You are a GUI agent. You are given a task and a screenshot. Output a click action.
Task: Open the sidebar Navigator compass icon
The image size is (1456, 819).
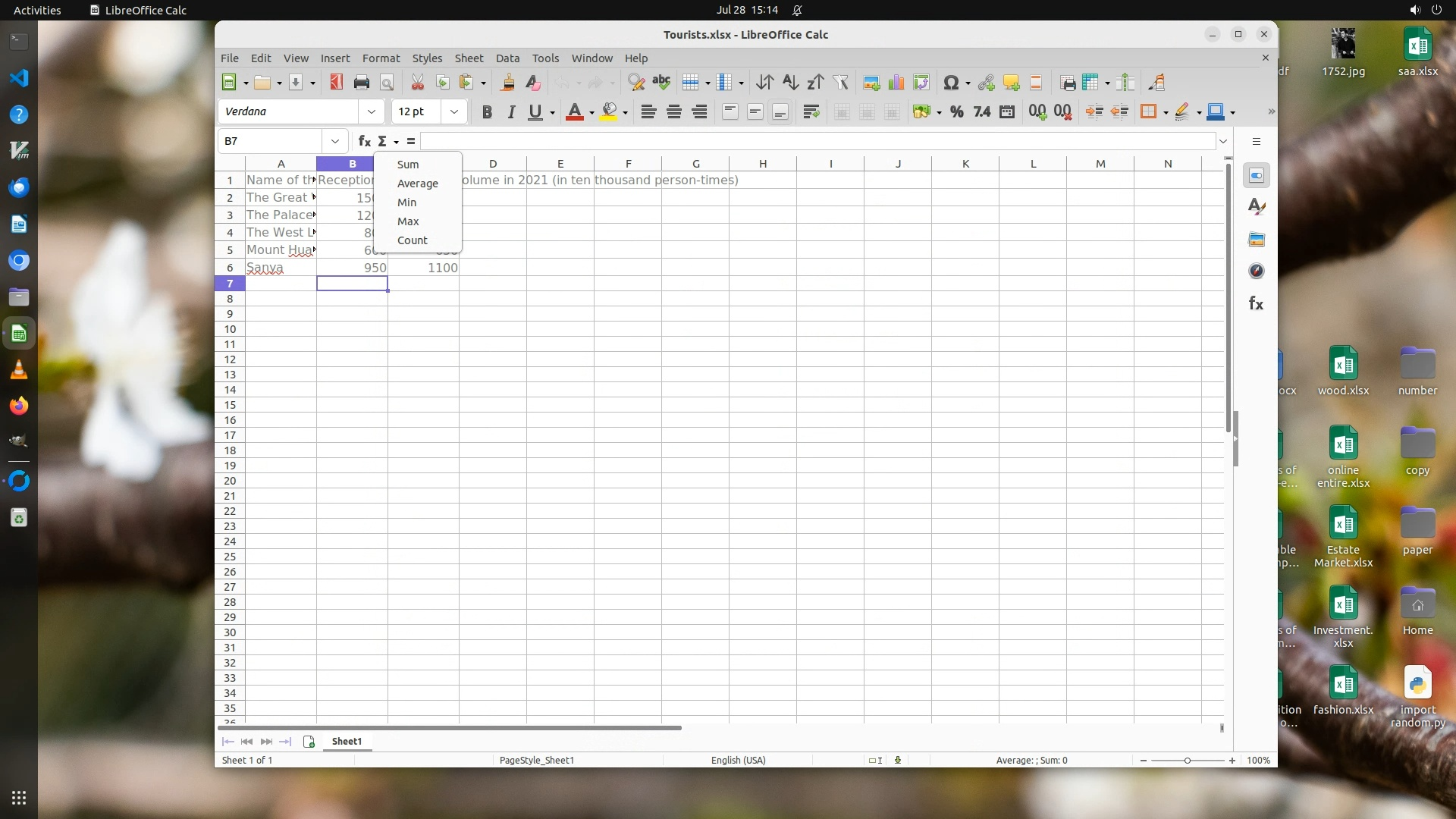click(x=1256, y=271)
